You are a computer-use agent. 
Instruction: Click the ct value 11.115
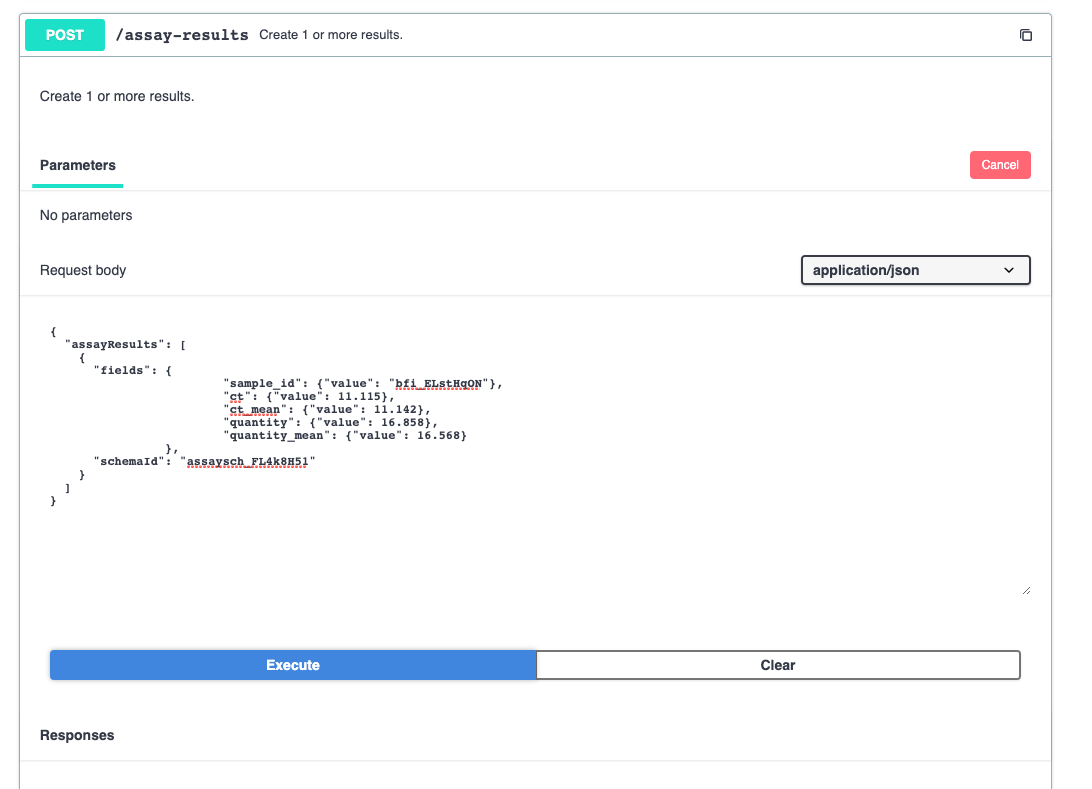pos(359,397)
